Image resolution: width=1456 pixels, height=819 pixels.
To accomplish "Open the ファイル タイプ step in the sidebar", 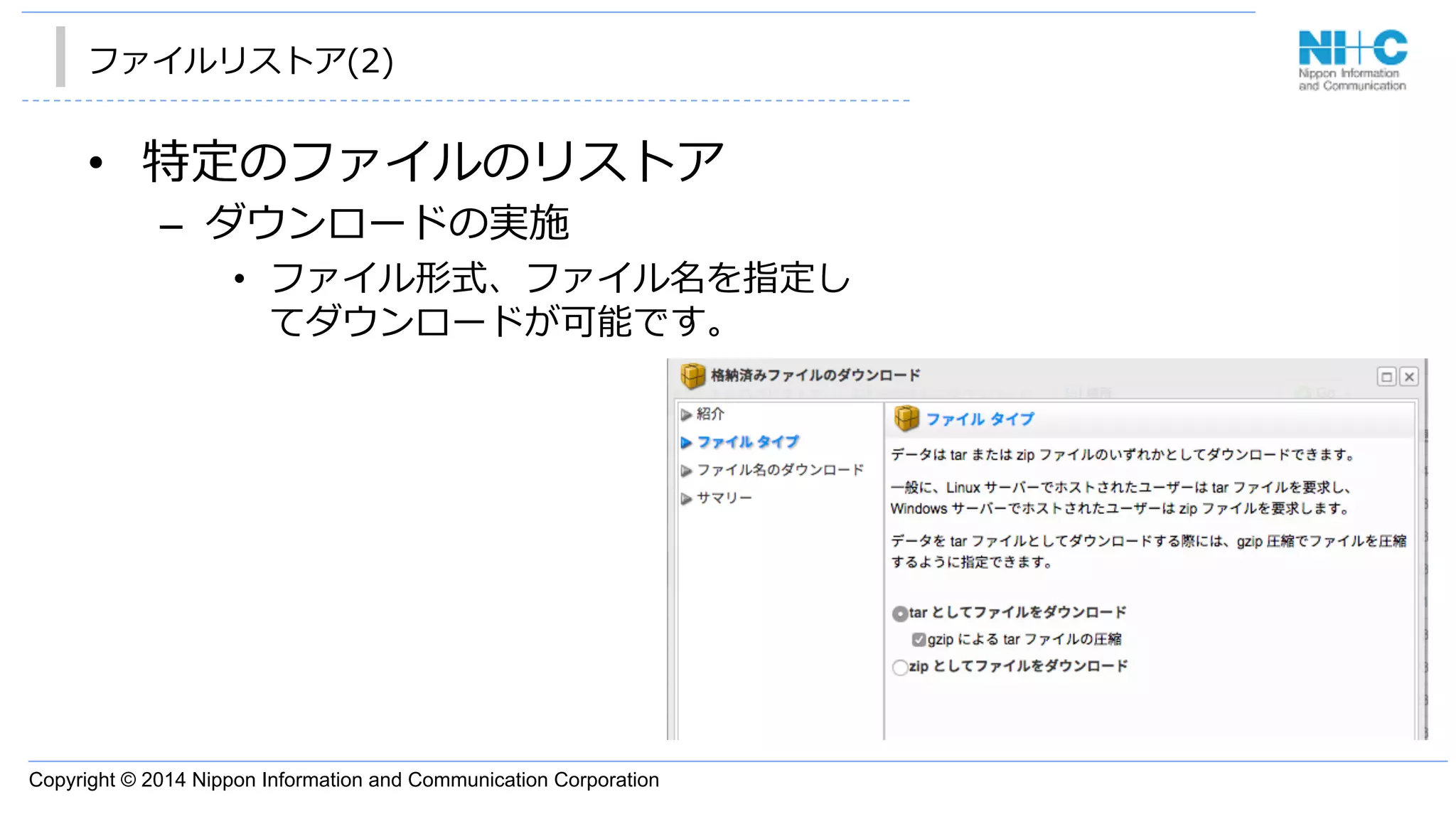I will pyautogui.click(x=748, y=442).
